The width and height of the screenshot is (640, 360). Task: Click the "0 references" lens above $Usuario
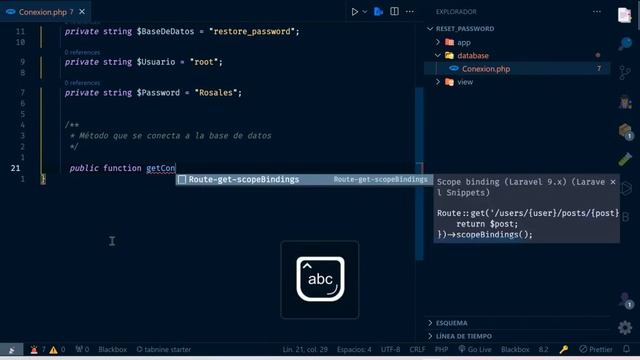click(82, 52)
